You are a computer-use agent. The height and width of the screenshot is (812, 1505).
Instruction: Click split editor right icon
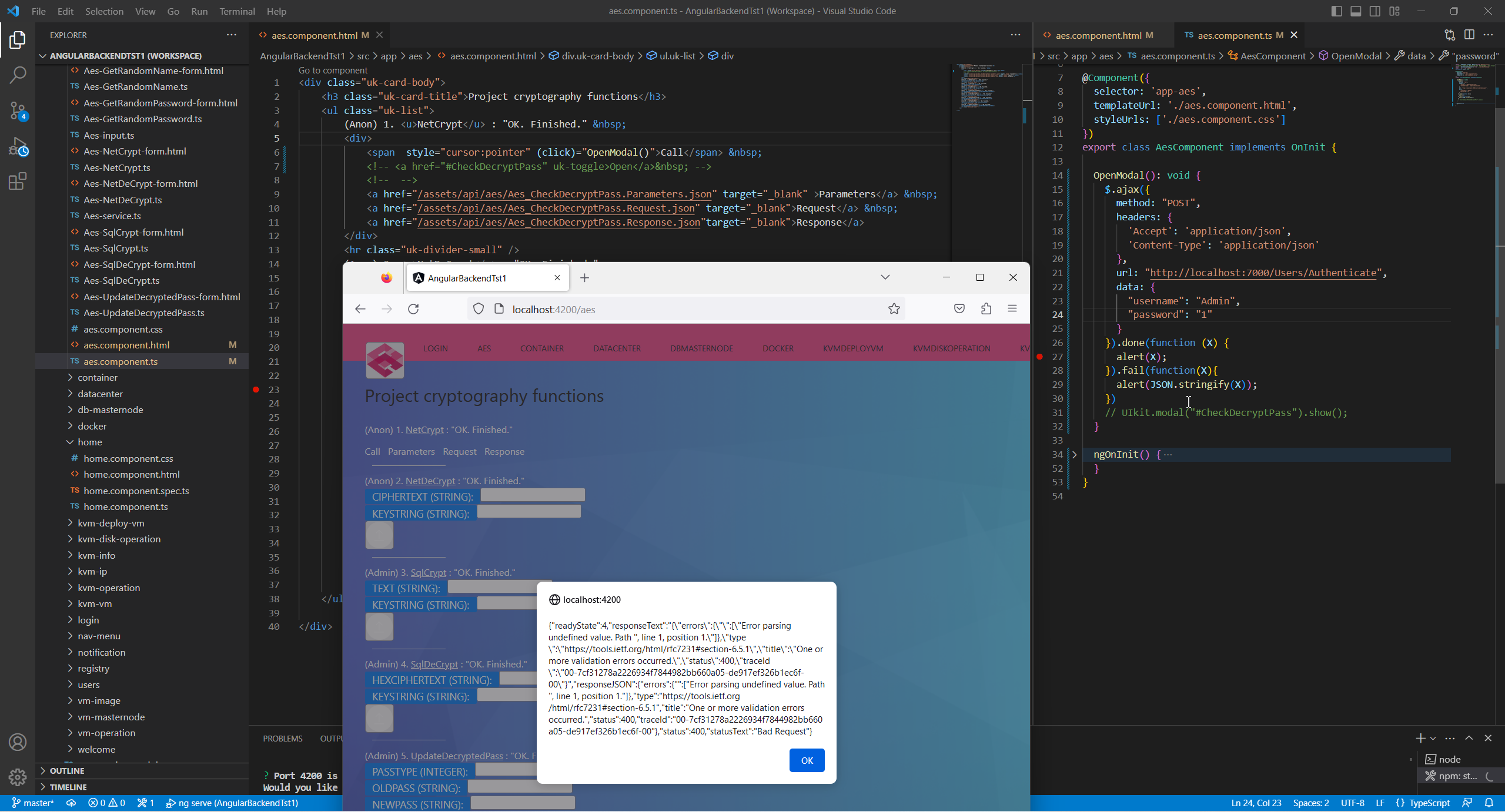1469,35
